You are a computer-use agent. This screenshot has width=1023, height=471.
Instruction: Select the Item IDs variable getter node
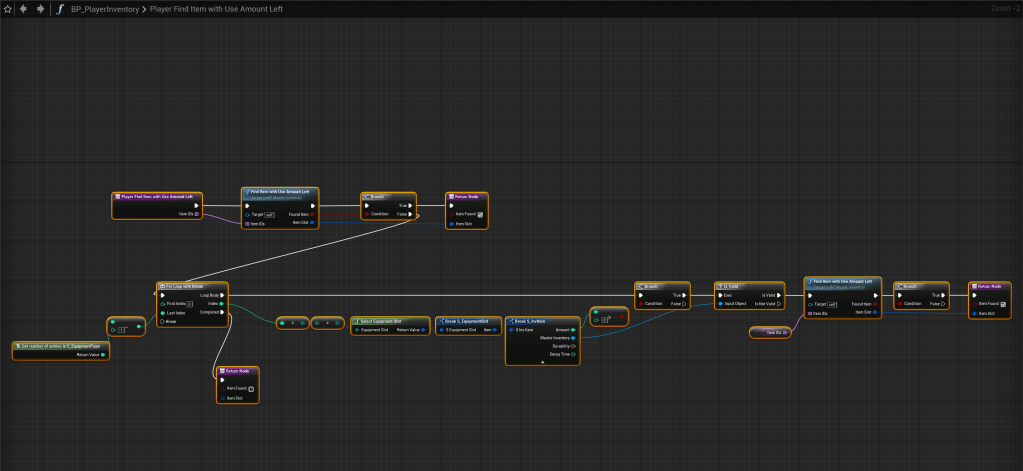[x=770, y=333]
